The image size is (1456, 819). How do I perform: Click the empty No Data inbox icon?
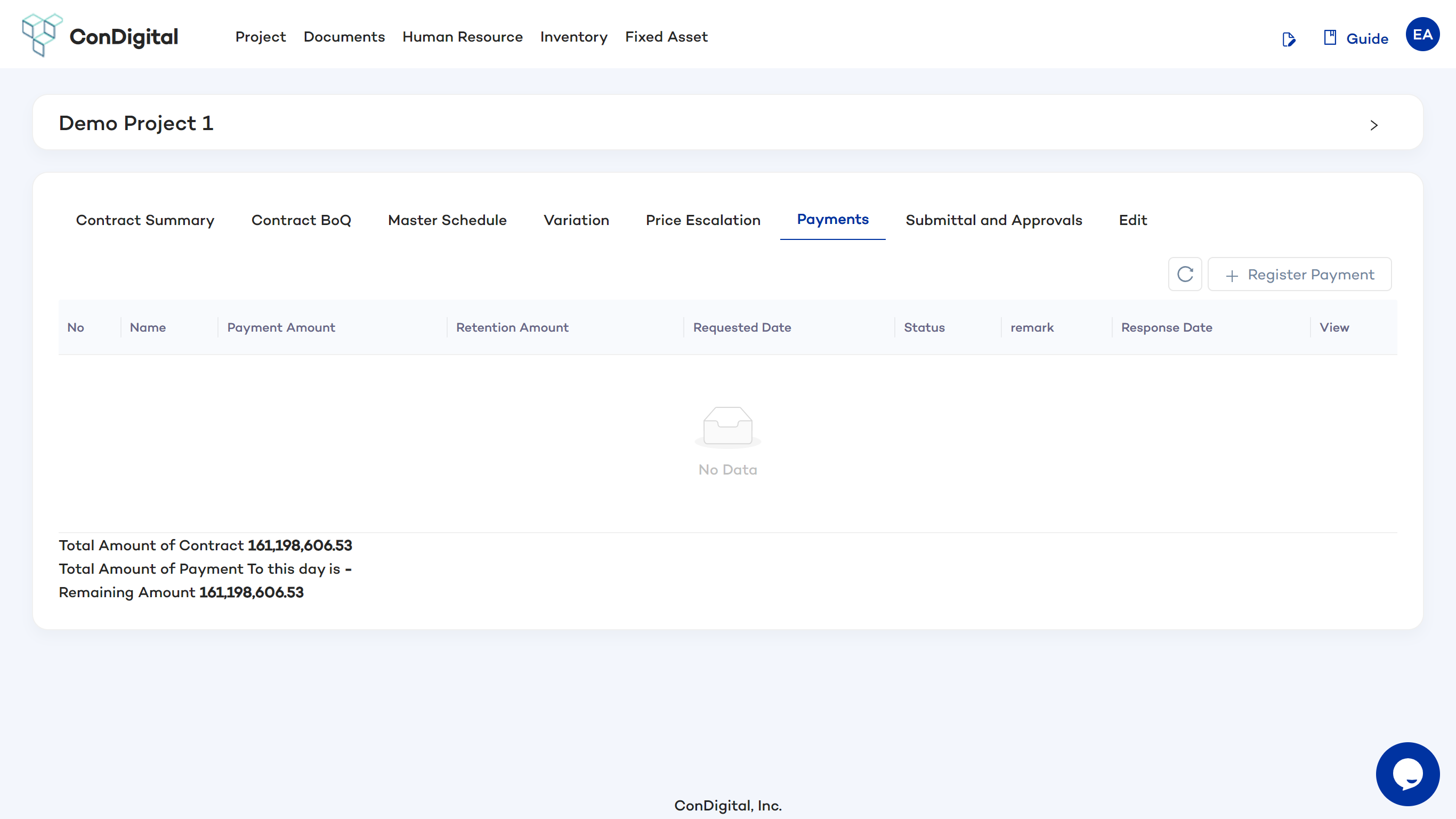pyautogui.click(x=727, y=426)
